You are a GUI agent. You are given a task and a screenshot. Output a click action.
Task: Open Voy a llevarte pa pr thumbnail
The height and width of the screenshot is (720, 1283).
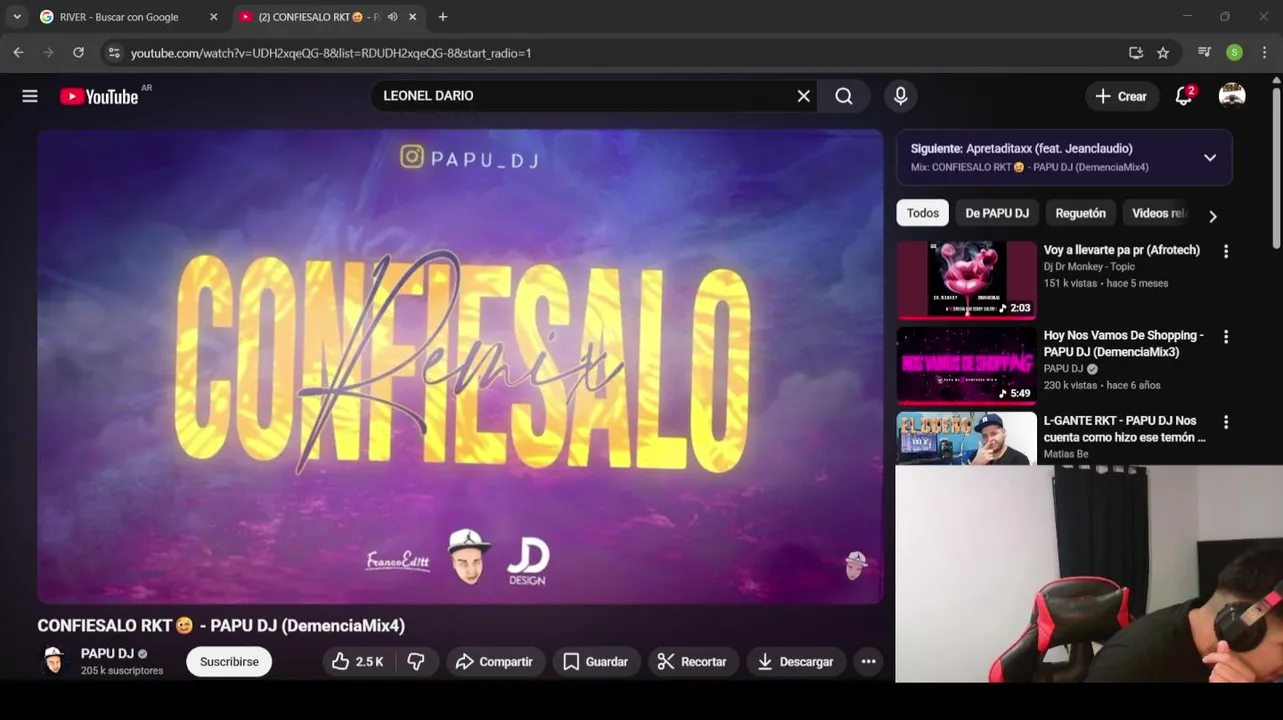pyautogui.click(x=966, y=280)
